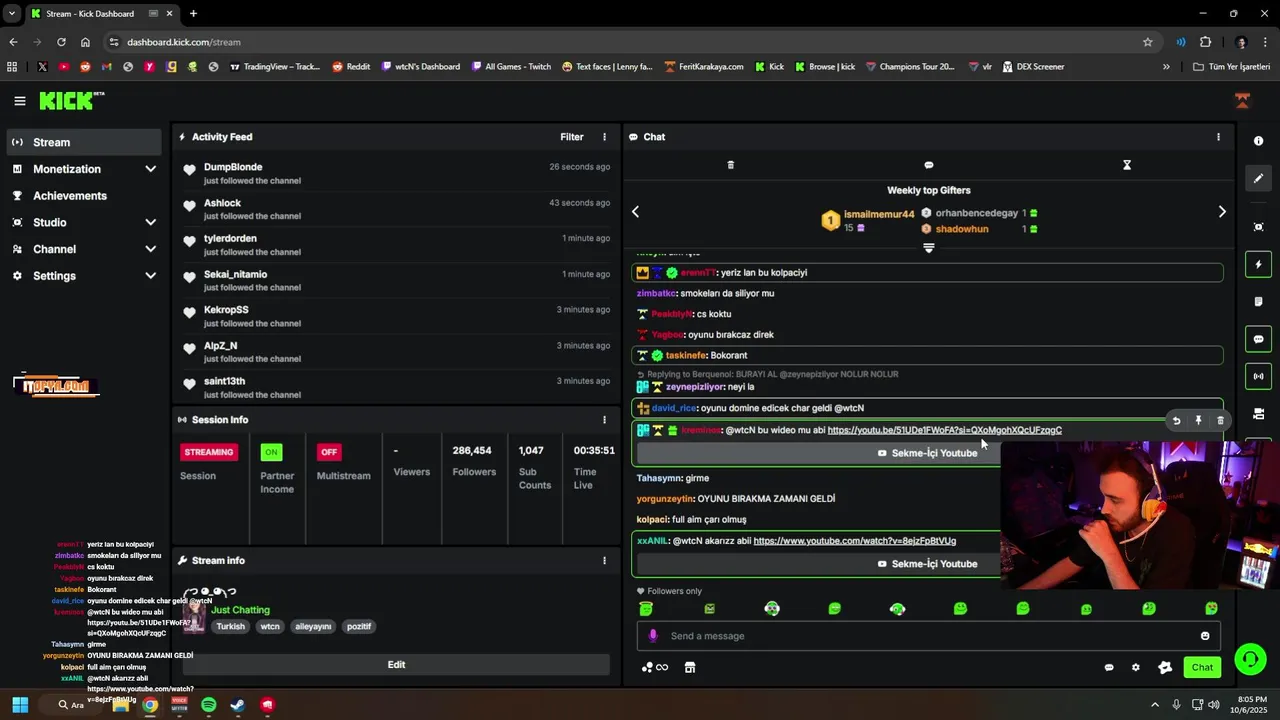
Task: Open Session Info three-dot options
Action: pyautogui.click(x=603, y=420)
